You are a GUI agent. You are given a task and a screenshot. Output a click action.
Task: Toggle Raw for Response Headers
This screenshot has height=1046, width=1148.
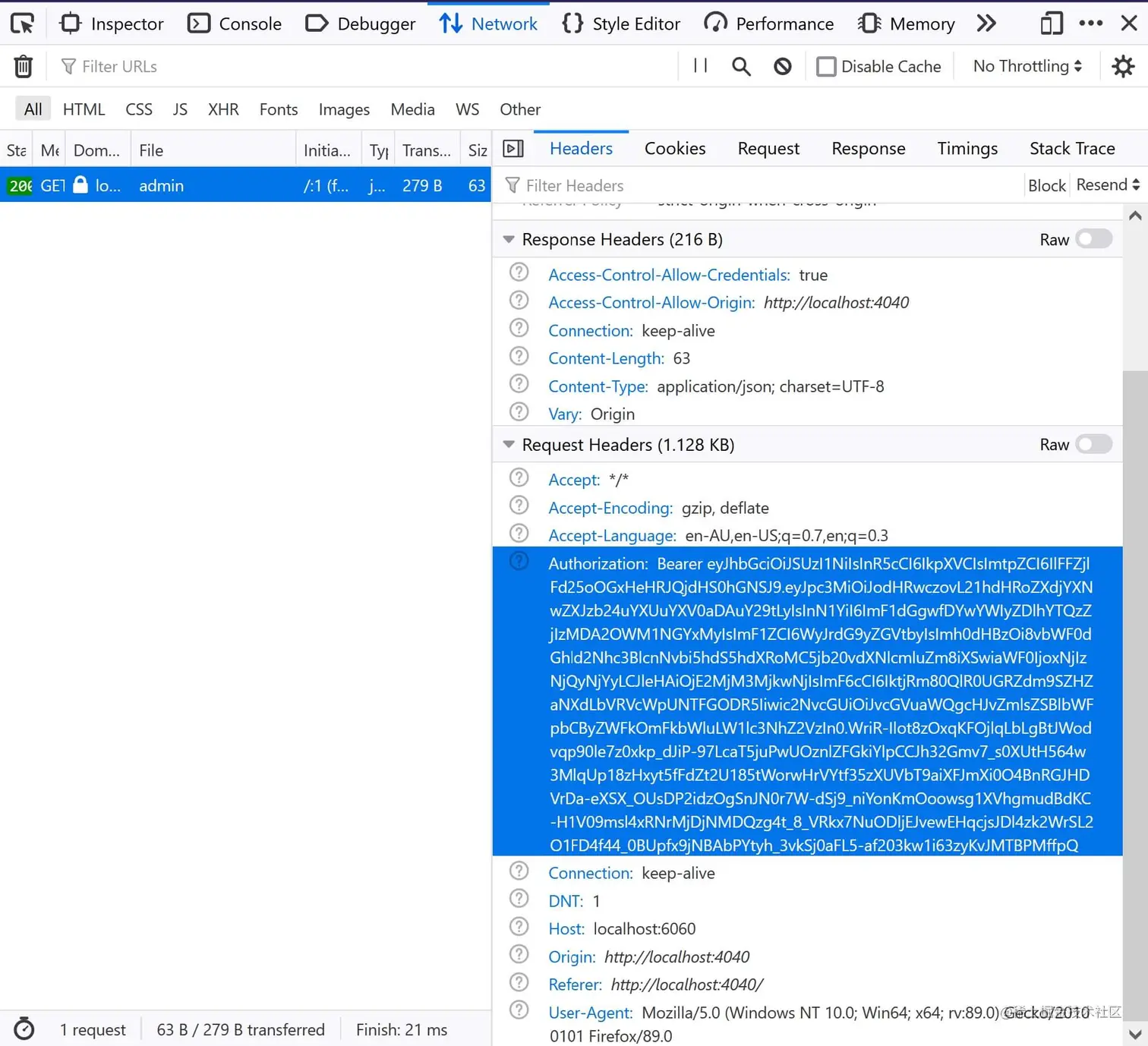(x=1094, y=239)
